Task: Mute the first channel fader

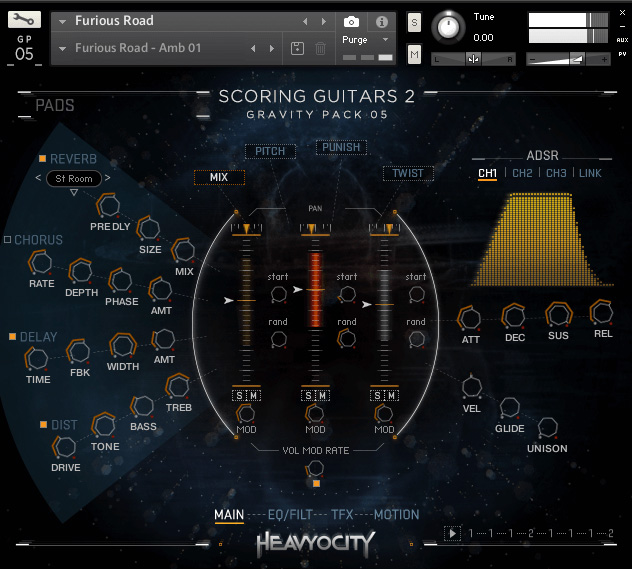Action: pos(254,396)
